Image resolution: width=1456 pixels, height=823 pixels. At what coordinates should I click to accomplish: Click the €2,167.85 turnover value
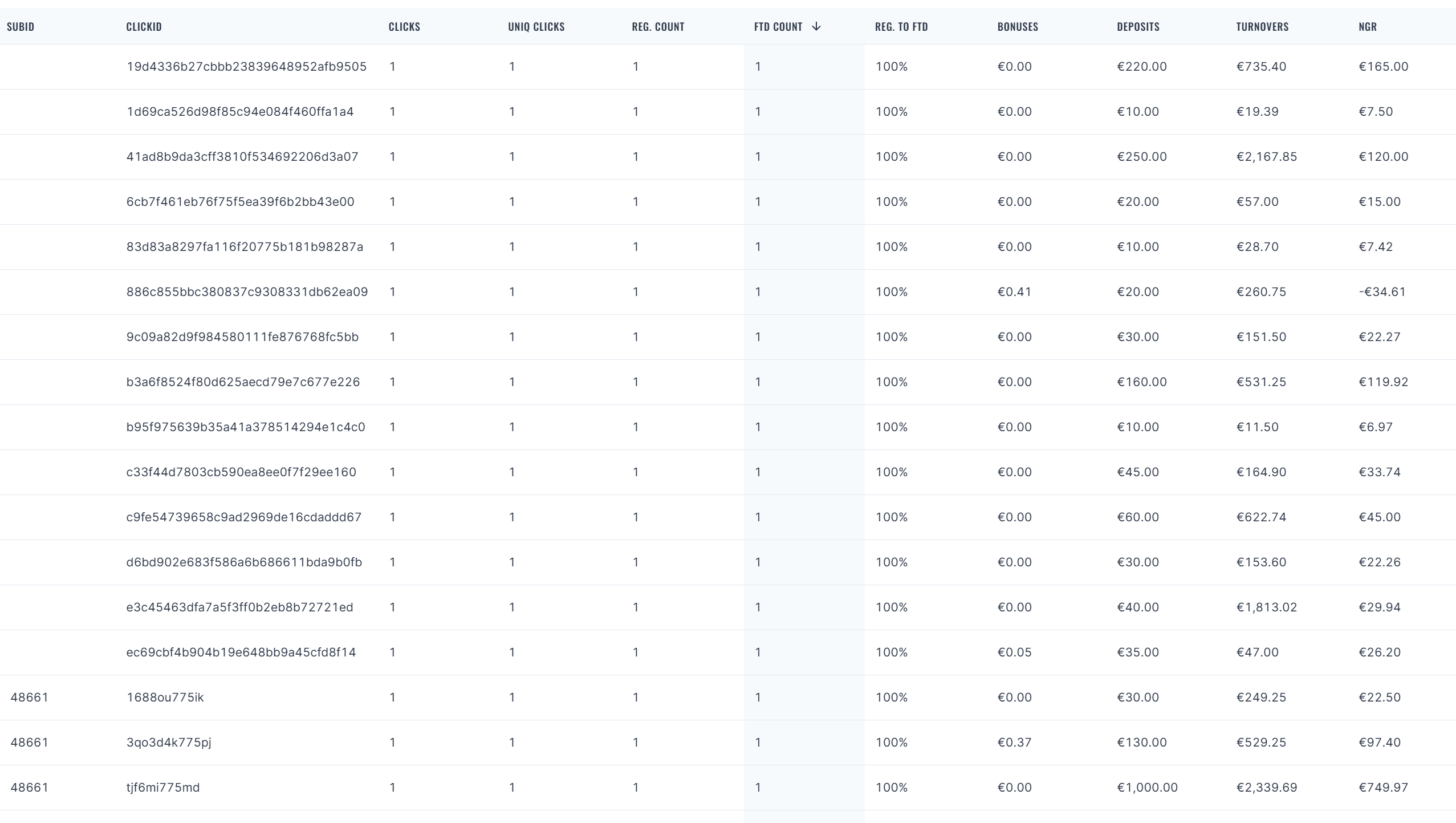coord(1266,157)
